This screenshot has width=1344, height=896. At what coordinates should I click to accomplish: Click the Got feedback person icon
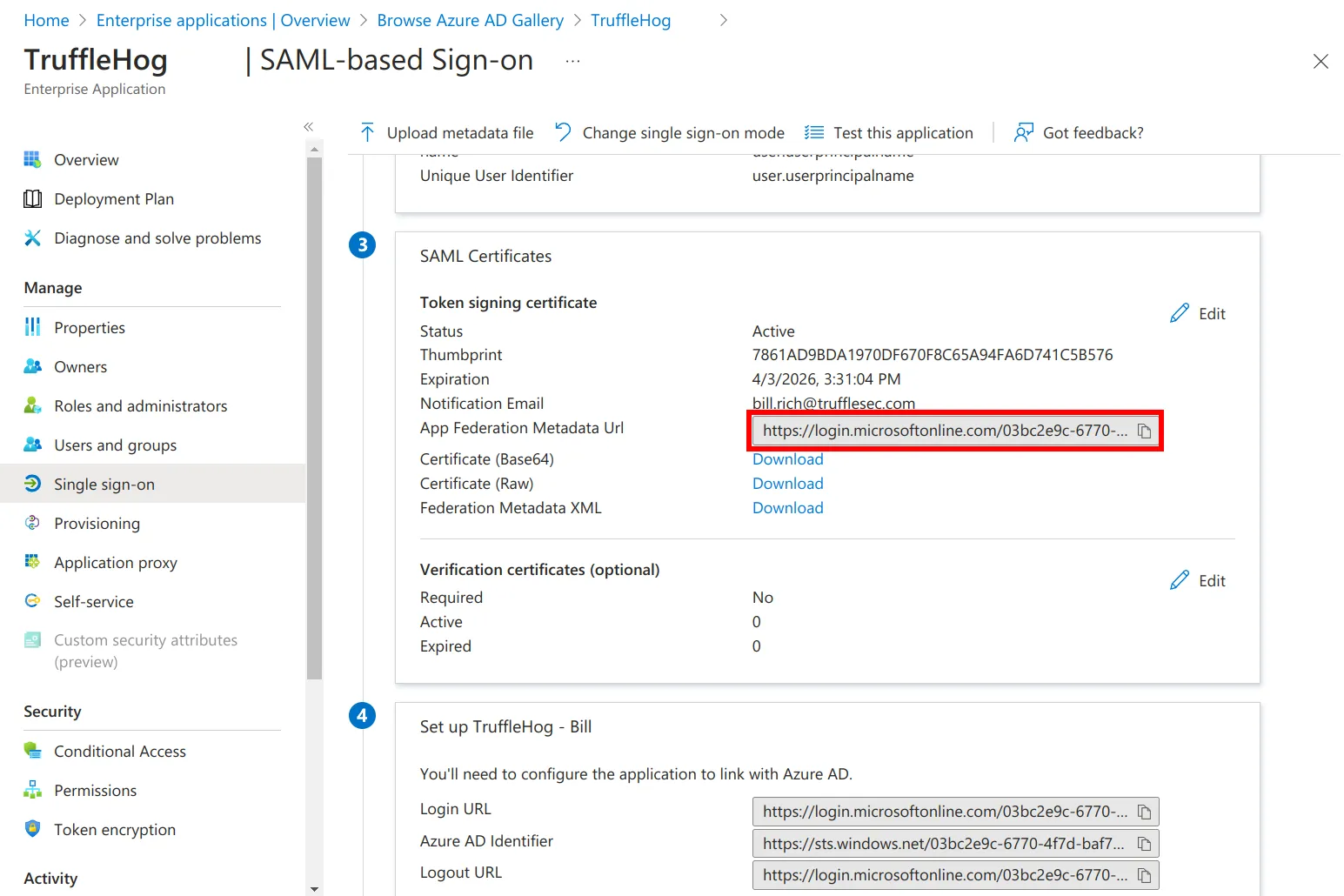coord(1024,132)
